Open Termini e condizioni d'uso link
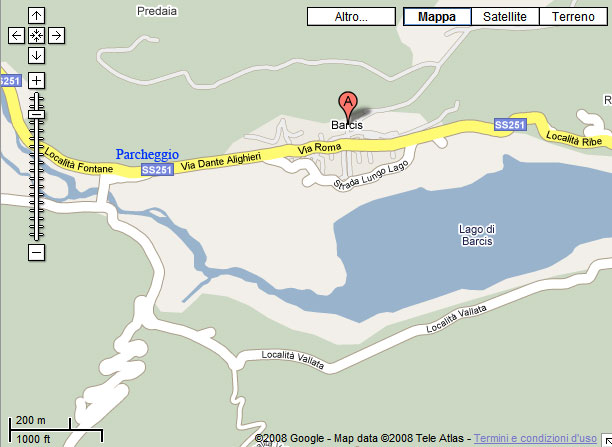This screenshot has height=447, width=612. pyautogui.click(x=535, y=438)
